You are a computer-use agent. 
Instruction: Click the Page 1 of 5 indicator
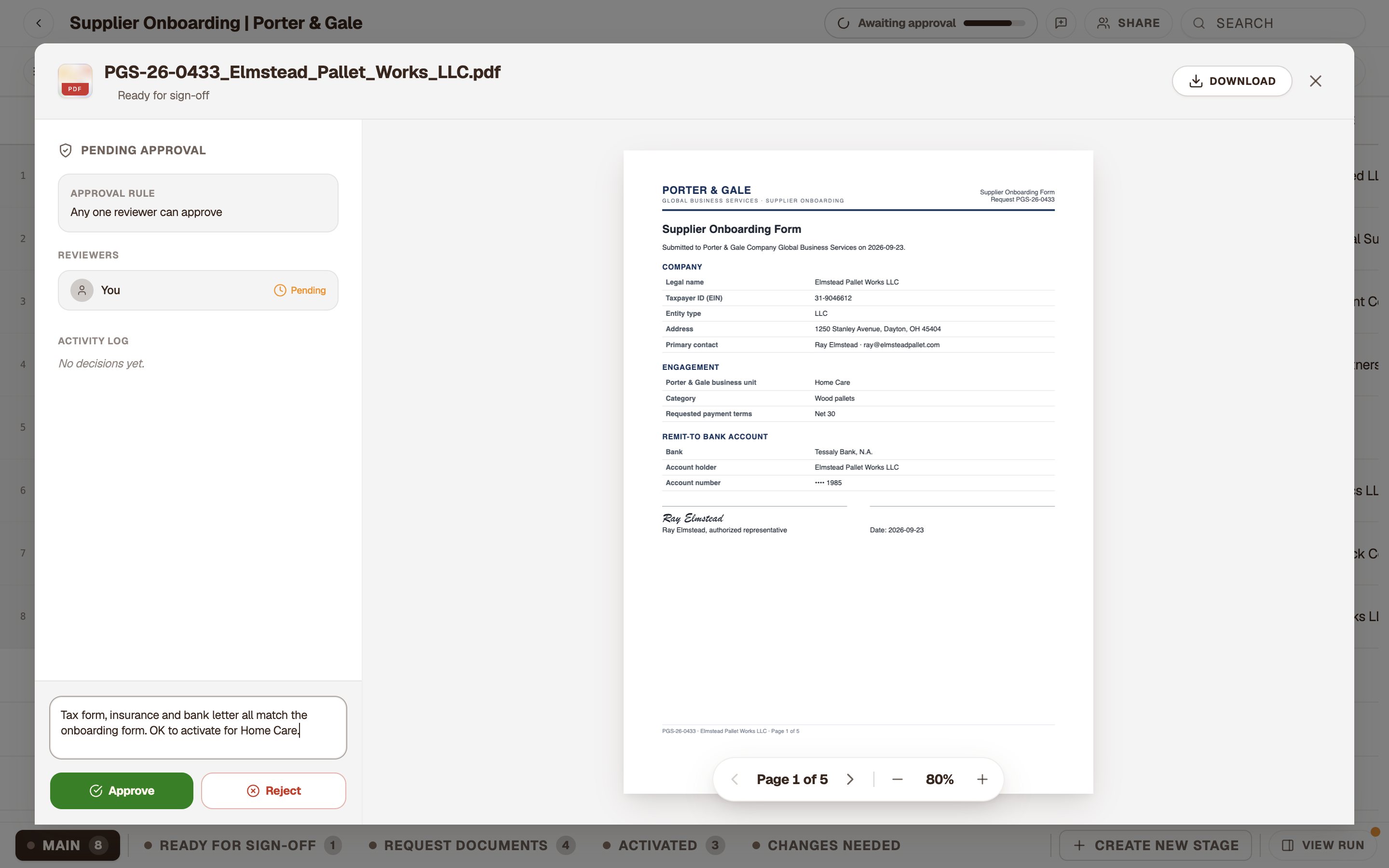(x=792, y=779)
